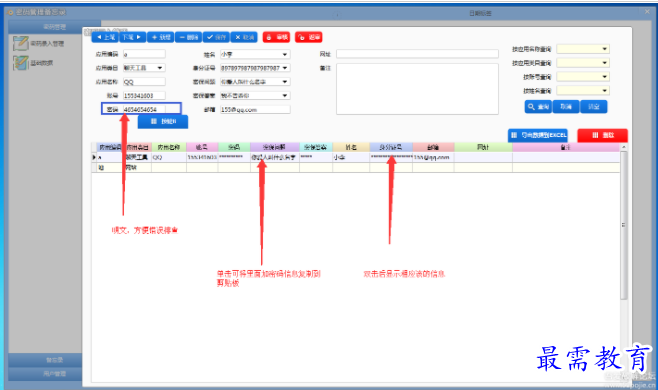
Task: Click the QQ cell in first row
Action: coord(169,157)
